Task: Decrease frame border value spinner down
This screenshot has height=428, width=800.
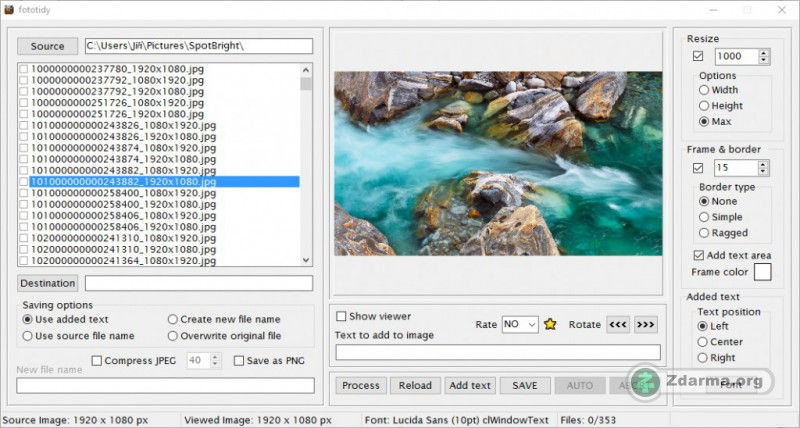Action: pyautogui.click(x=763, y=172)
